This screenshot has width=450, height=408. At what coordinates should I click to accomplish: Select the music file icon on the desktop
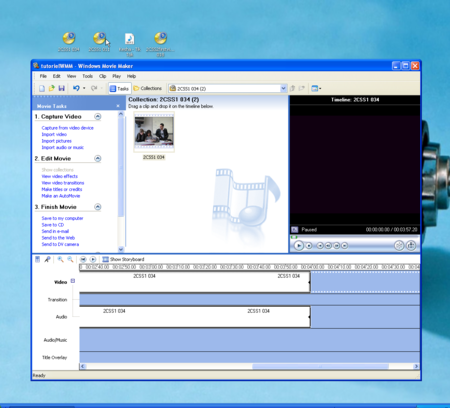[130, 45]
